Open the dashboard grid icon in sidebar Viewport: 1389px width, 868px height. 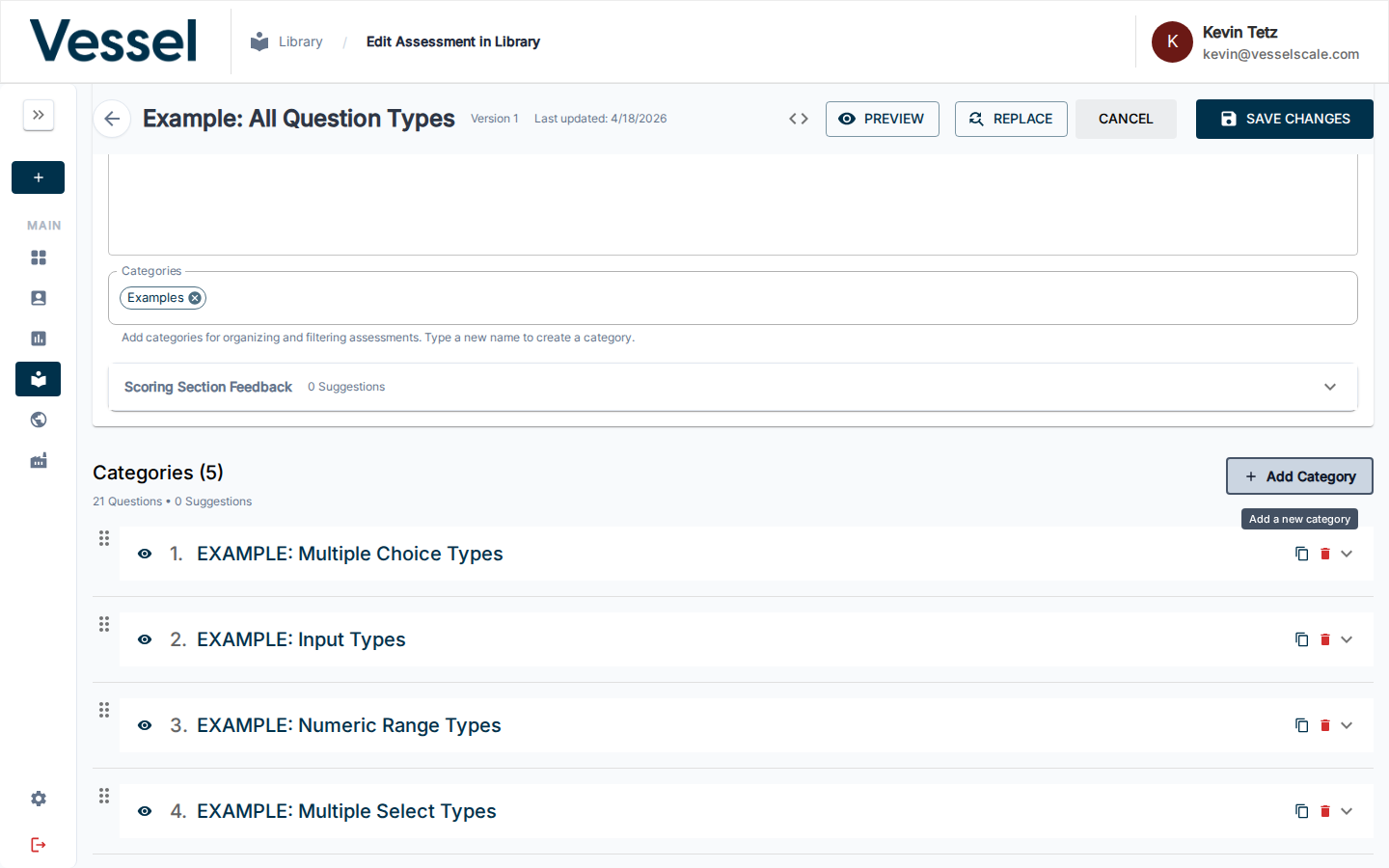39,258
